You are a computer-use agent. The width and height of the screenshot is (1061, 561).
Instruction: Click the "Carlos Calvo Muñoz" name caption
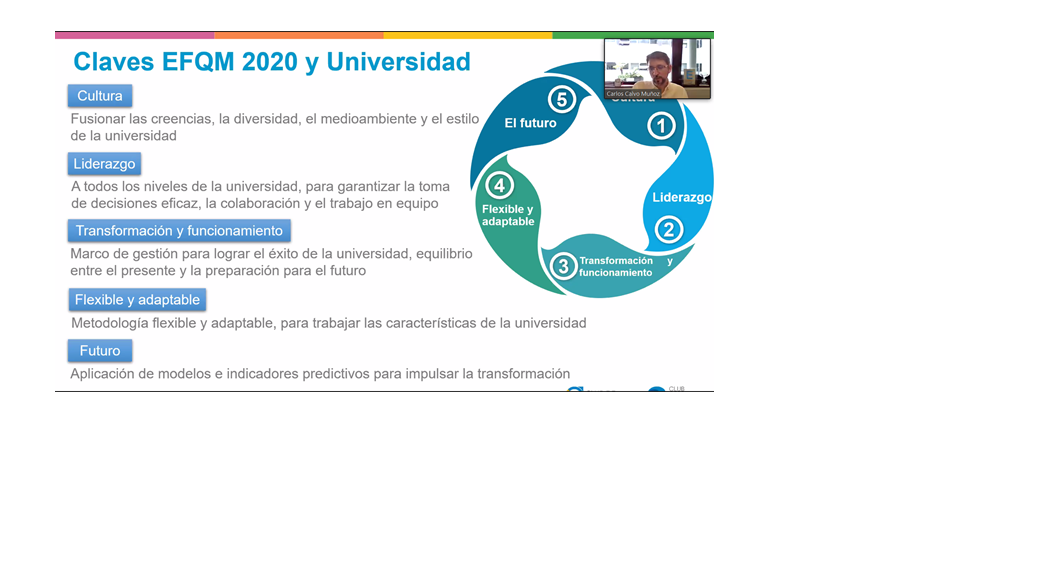(633, 94)
